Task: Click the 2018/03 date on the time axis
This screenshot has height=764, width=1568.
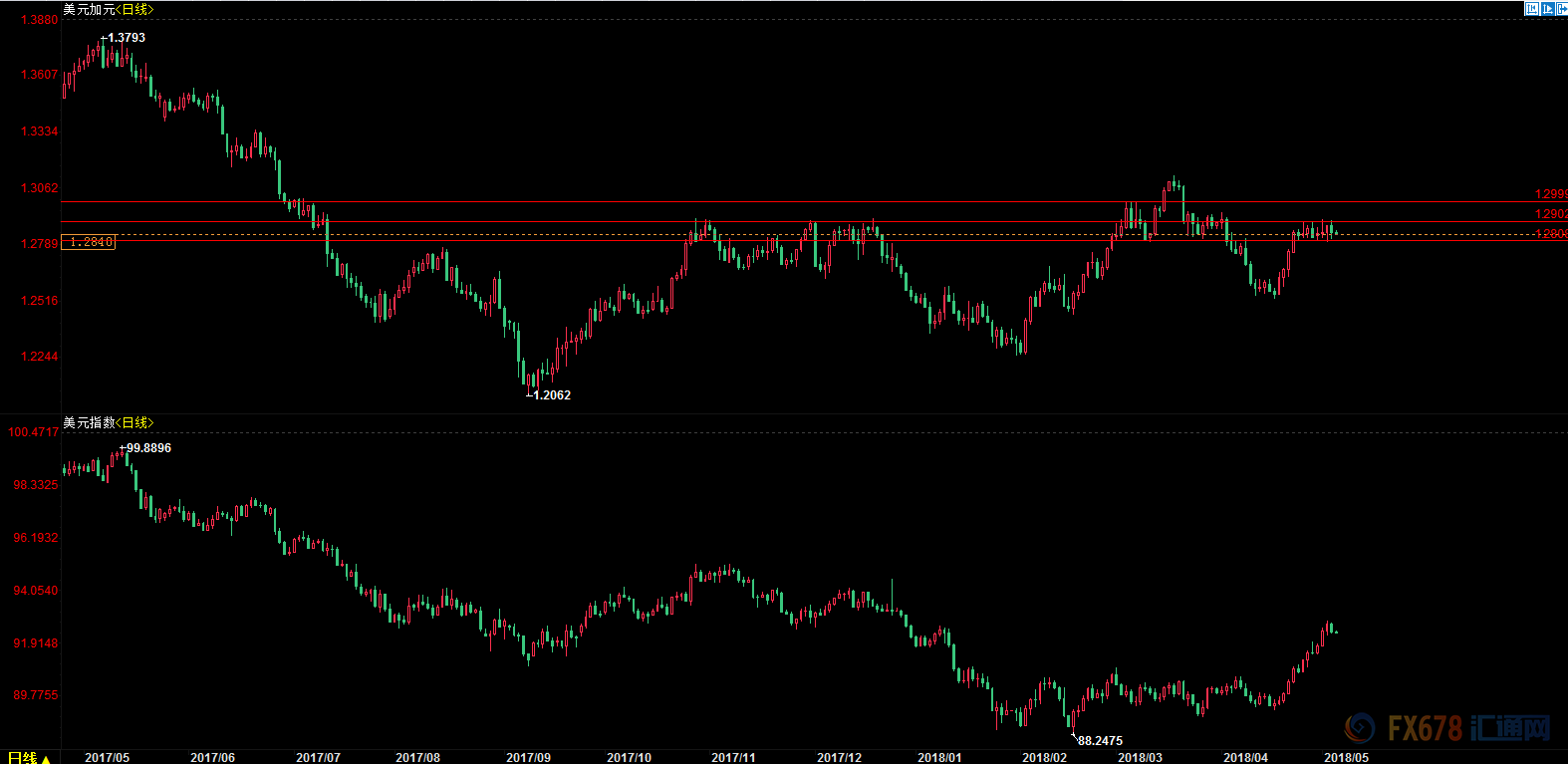Action: (1141, 758)
